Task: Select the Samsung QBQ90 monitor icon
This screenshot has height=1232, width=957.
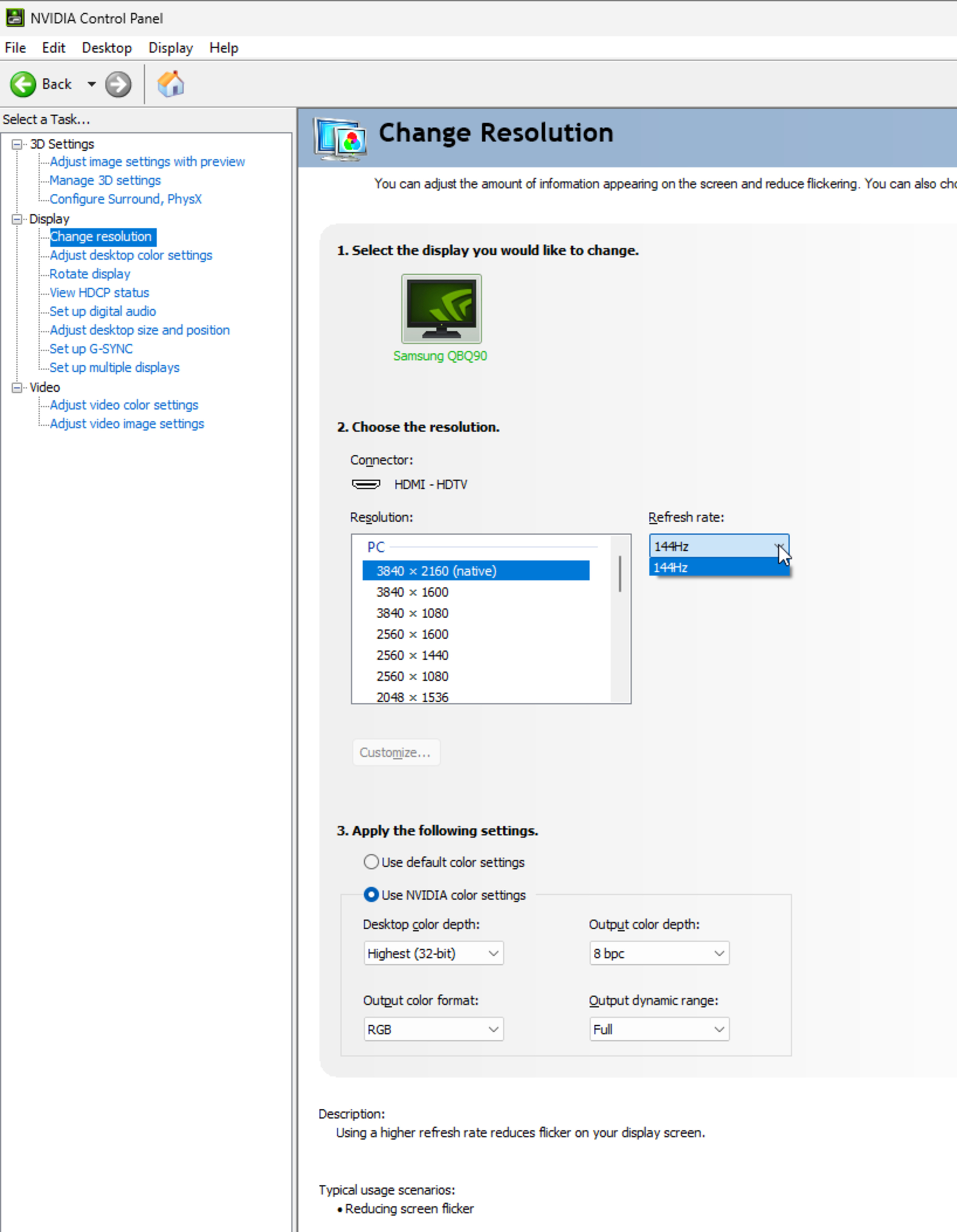Action: (x=441, y=309)
